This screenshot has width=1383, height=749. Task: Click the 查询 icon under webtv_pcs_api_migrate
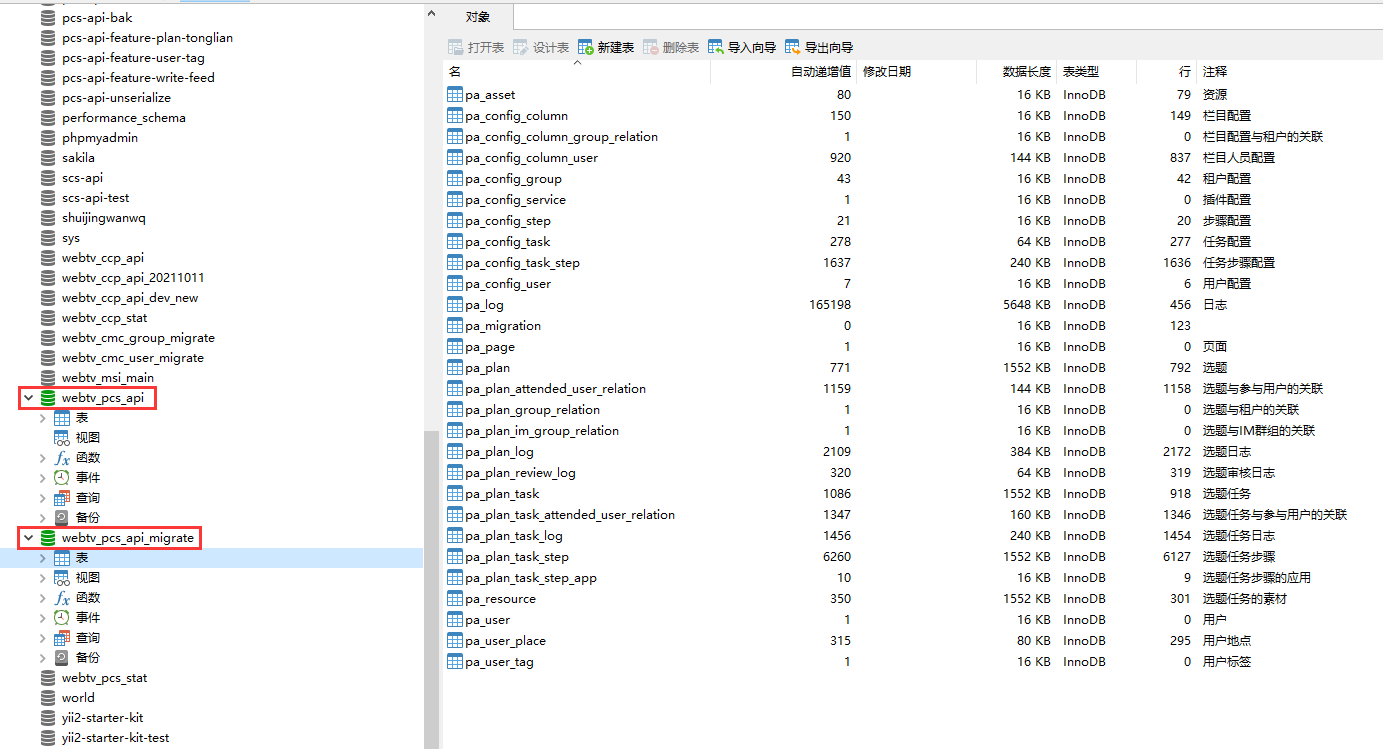(62, 638)
